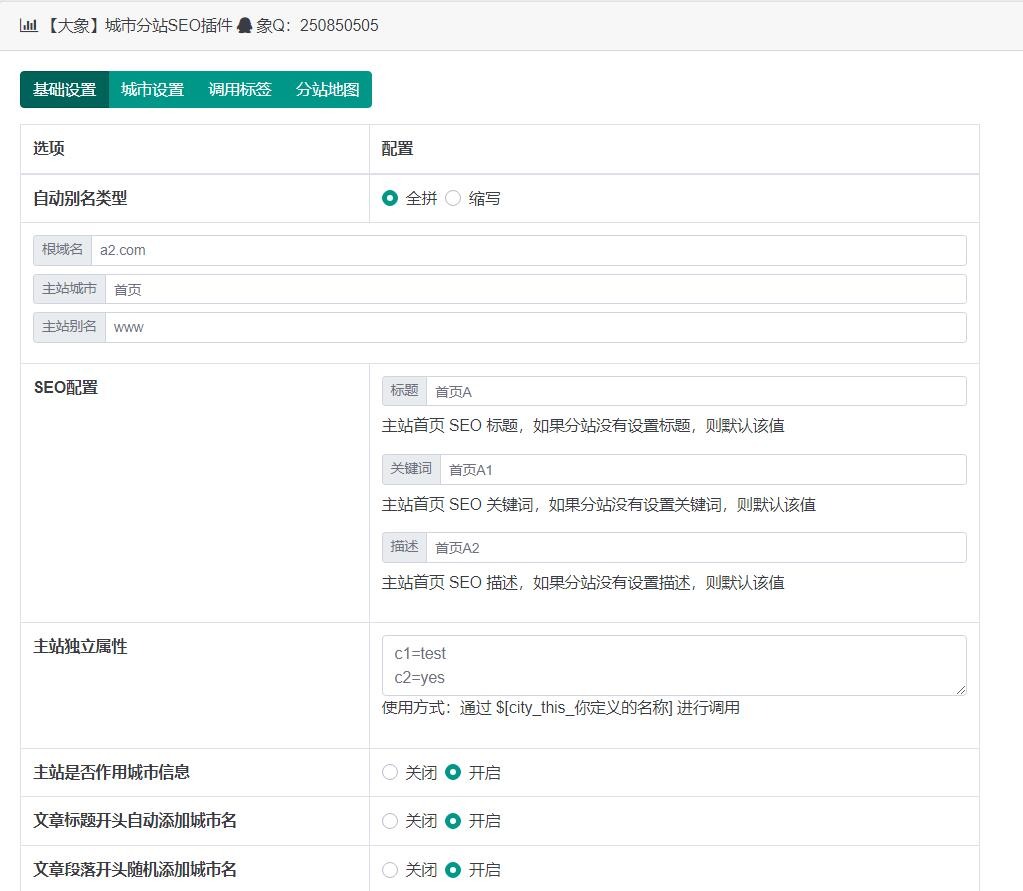1023x891 pixels.
Task: Click the SEO 标题 input field
Action: (695, 391)
